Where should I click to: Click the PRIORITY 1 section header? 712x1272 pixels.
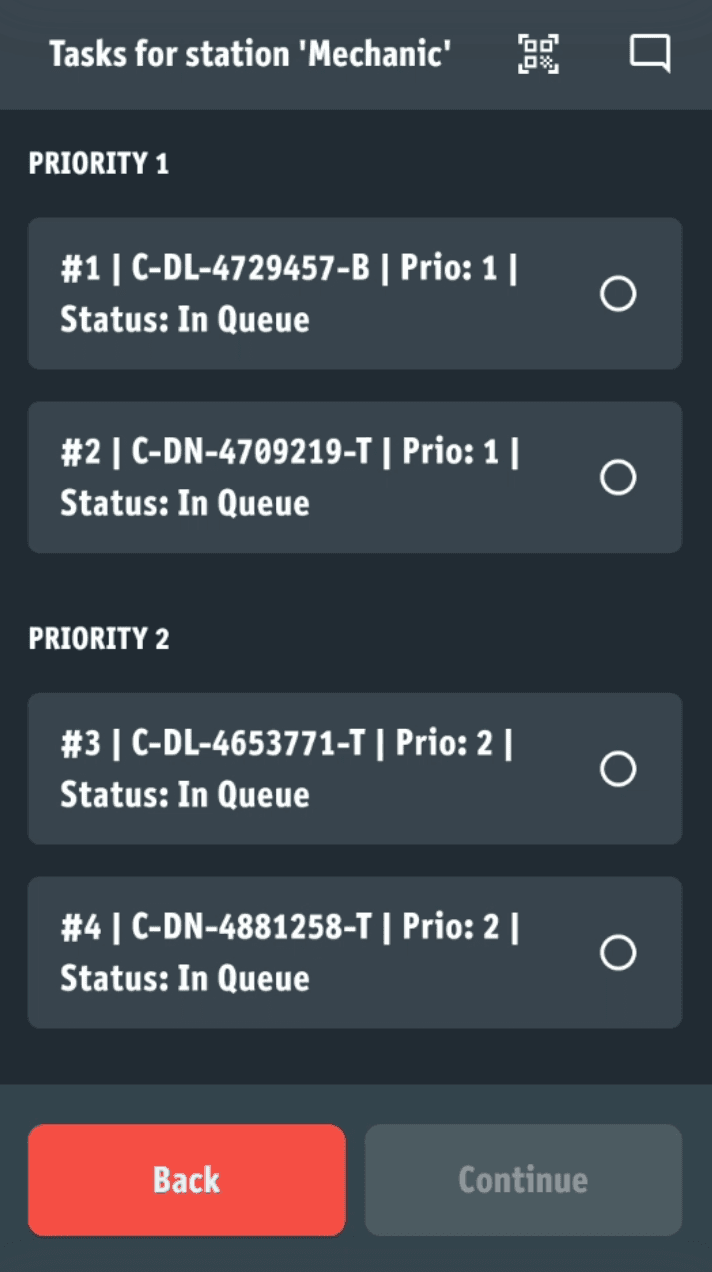(x=99, y=164)
